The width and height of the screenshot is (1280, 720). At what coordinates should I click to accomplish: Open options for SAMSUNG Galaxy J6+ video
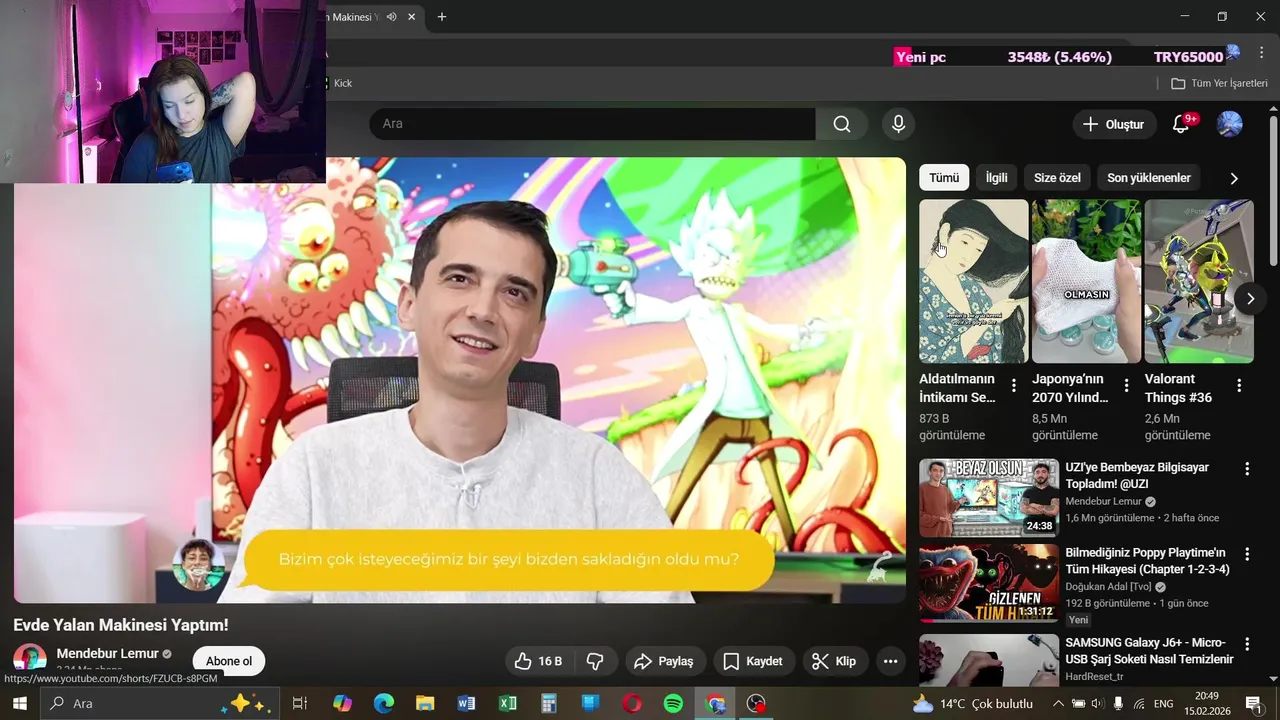(x=1247, y=644)
